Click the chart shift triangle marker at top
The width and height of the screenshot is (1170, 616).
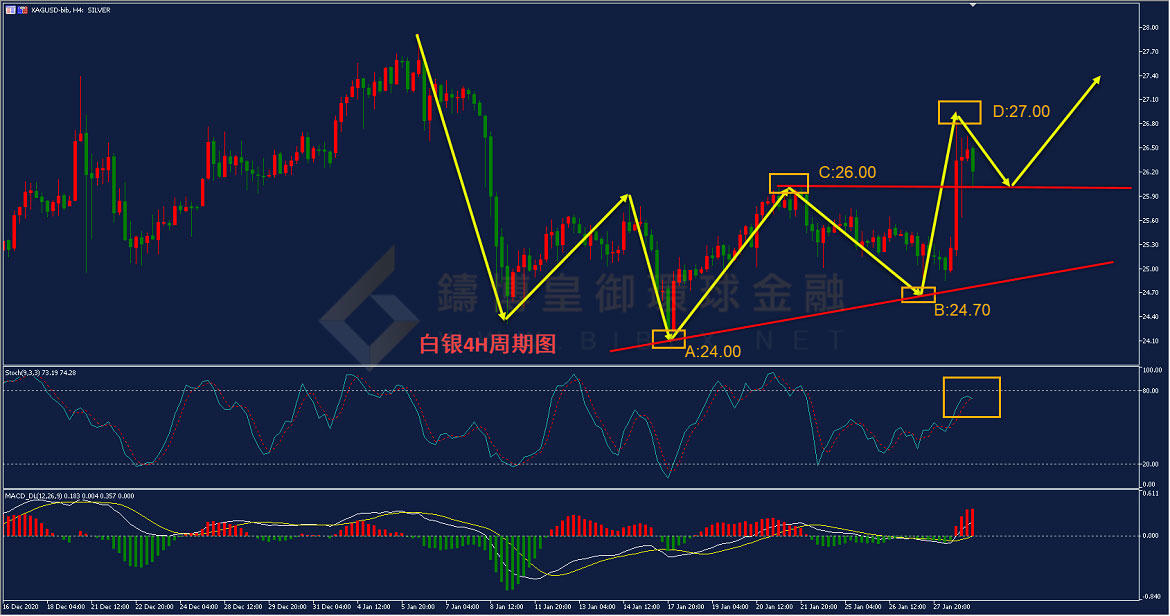click(x=972, y=4)
